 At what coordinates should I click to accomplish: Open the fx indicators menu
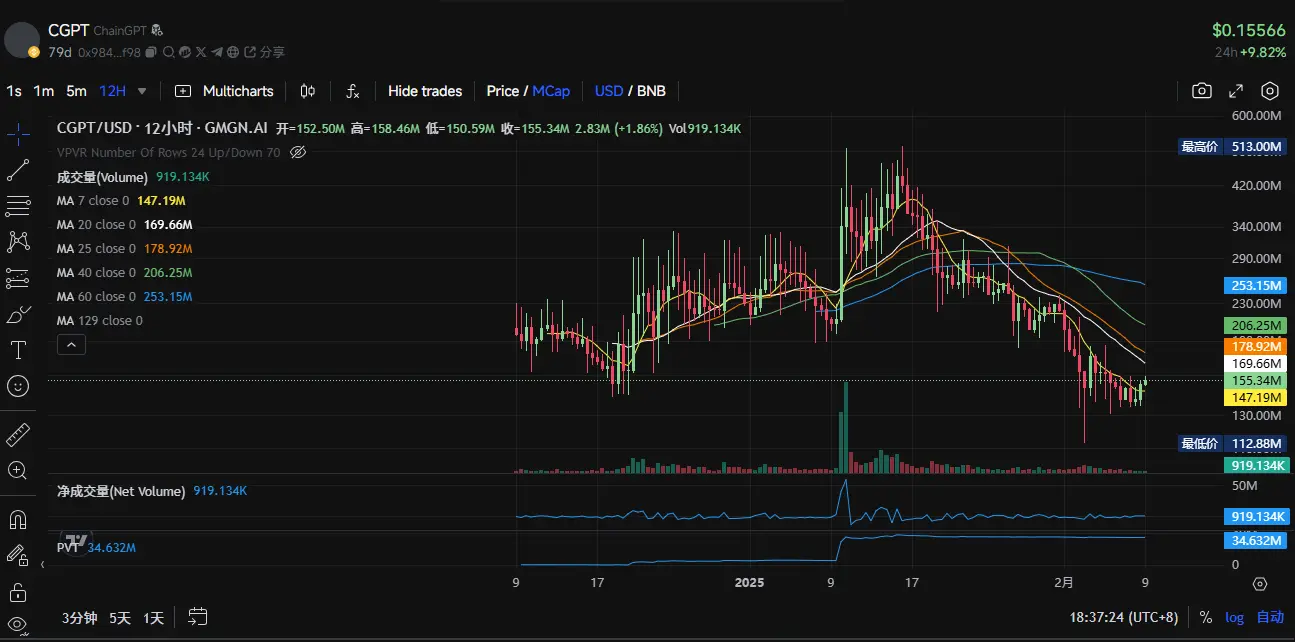tap(353, 91)
